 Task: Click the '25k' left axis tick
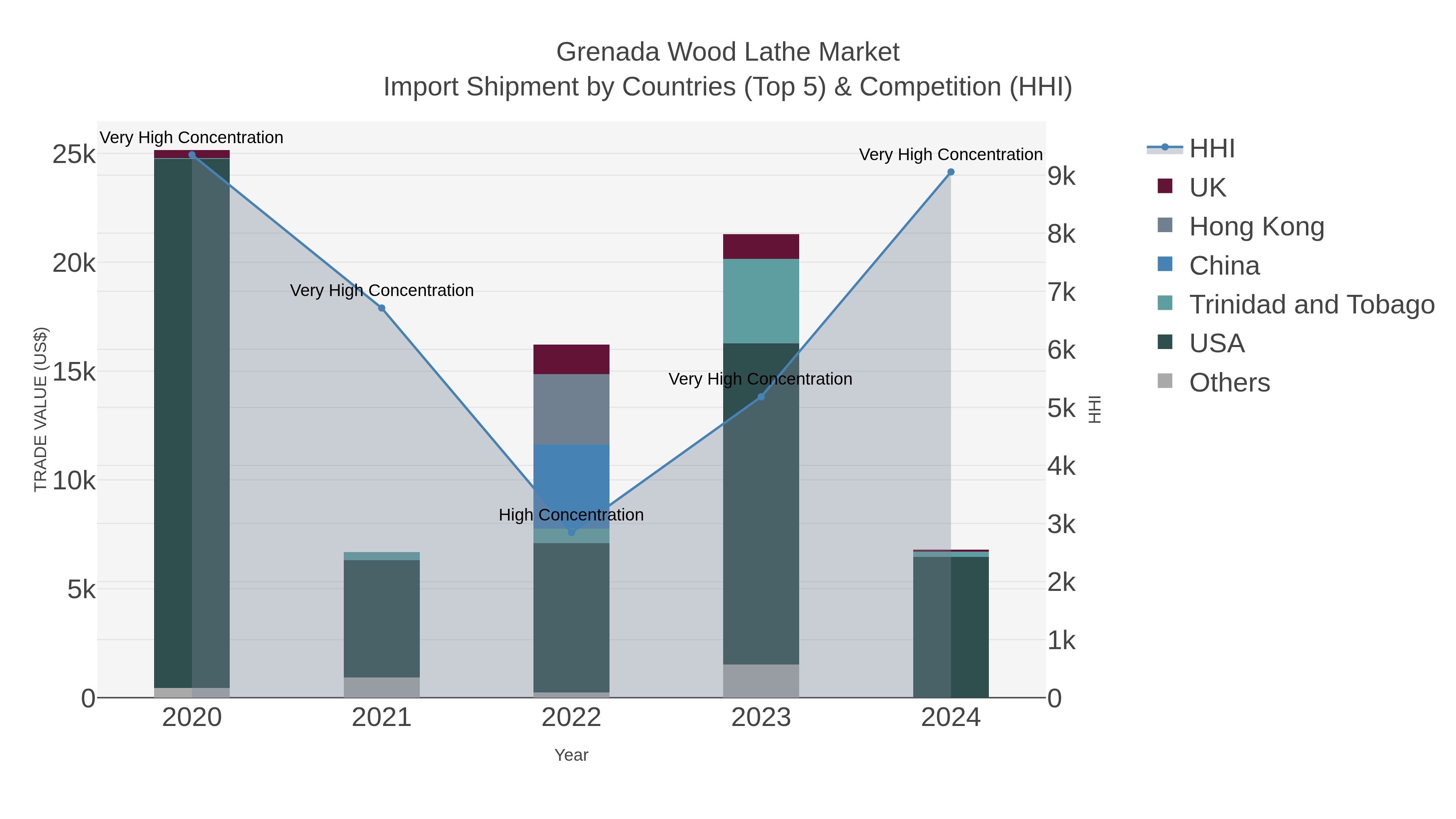click(x=74, y=154)
